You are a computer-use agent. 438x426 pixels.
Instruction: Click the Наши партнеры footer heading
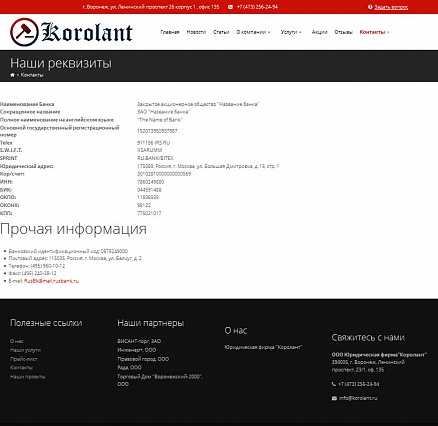151,323
